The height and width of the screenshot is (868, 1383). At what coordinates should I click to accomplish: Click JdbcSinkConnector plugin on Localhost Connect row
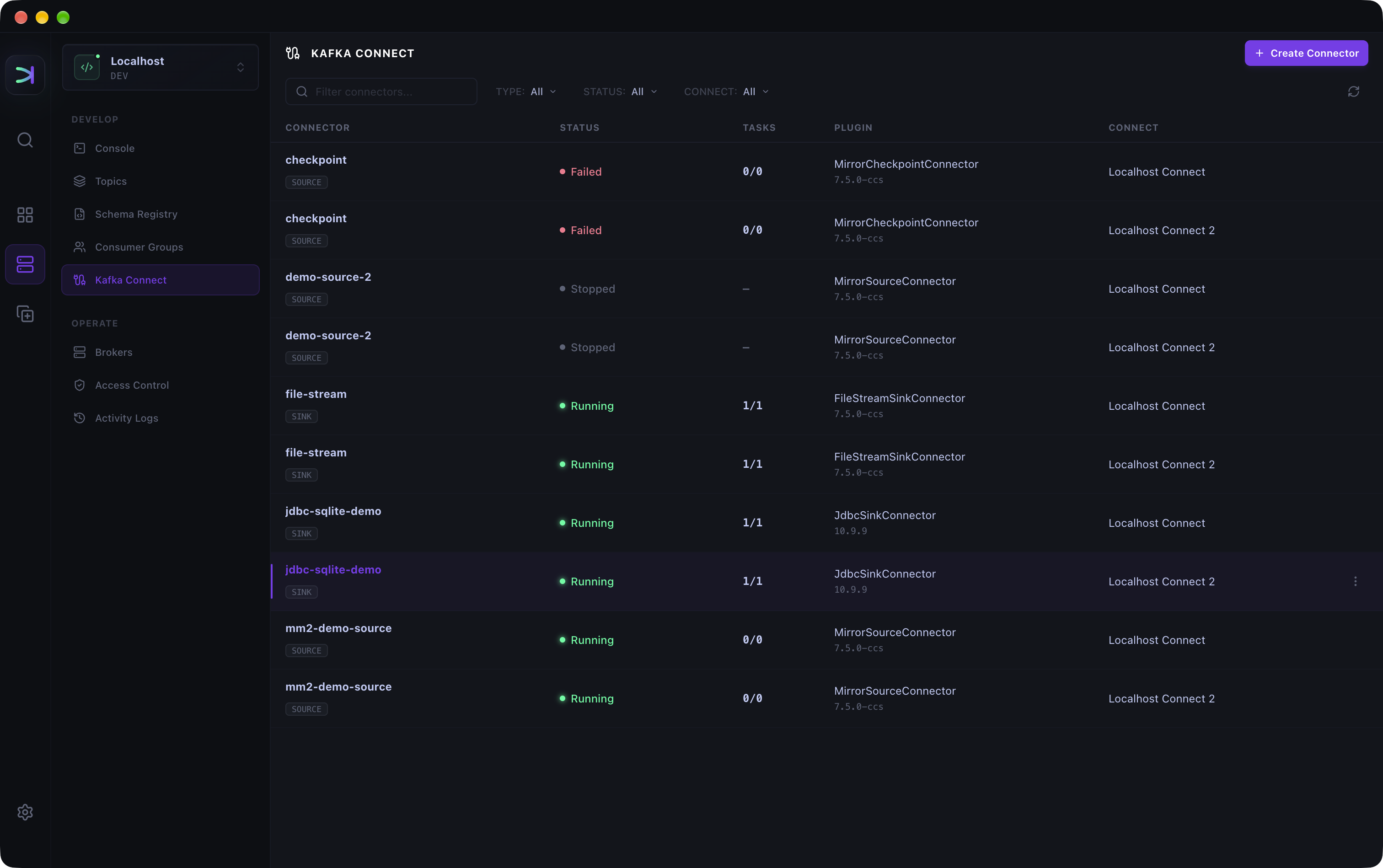coord(884,515)
